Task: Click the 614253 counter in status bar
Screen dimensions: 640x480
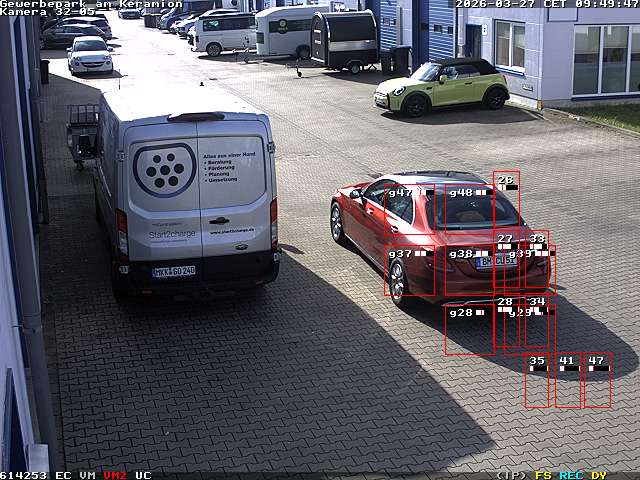Action: pos(24,475)
